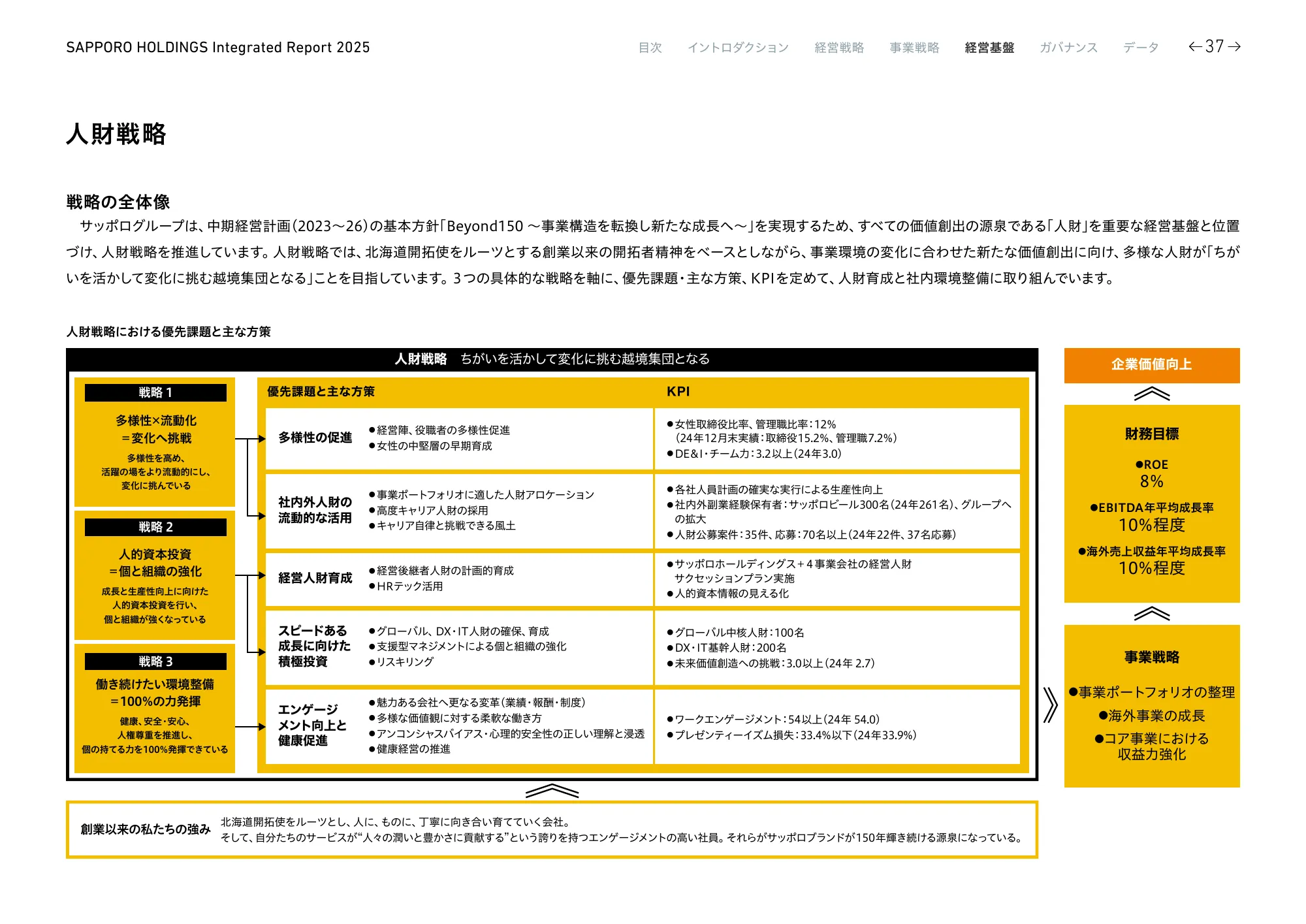
Task: Click double chevron above 財務目標 box
Action: 1151,394
